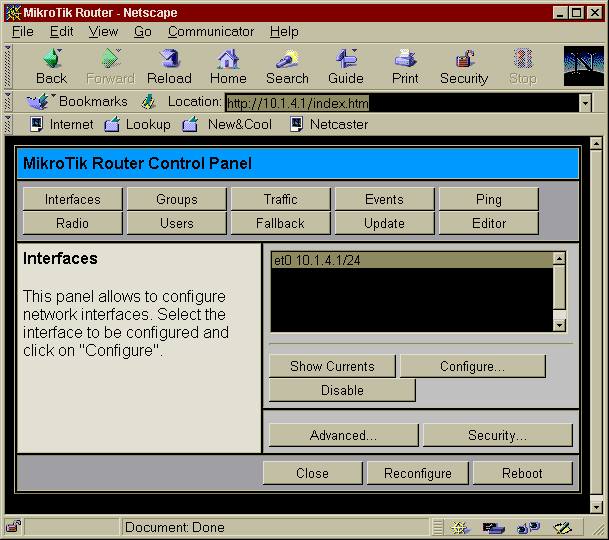
Task: Switch to the Interfaces panel button
Action: pos(73,199)
